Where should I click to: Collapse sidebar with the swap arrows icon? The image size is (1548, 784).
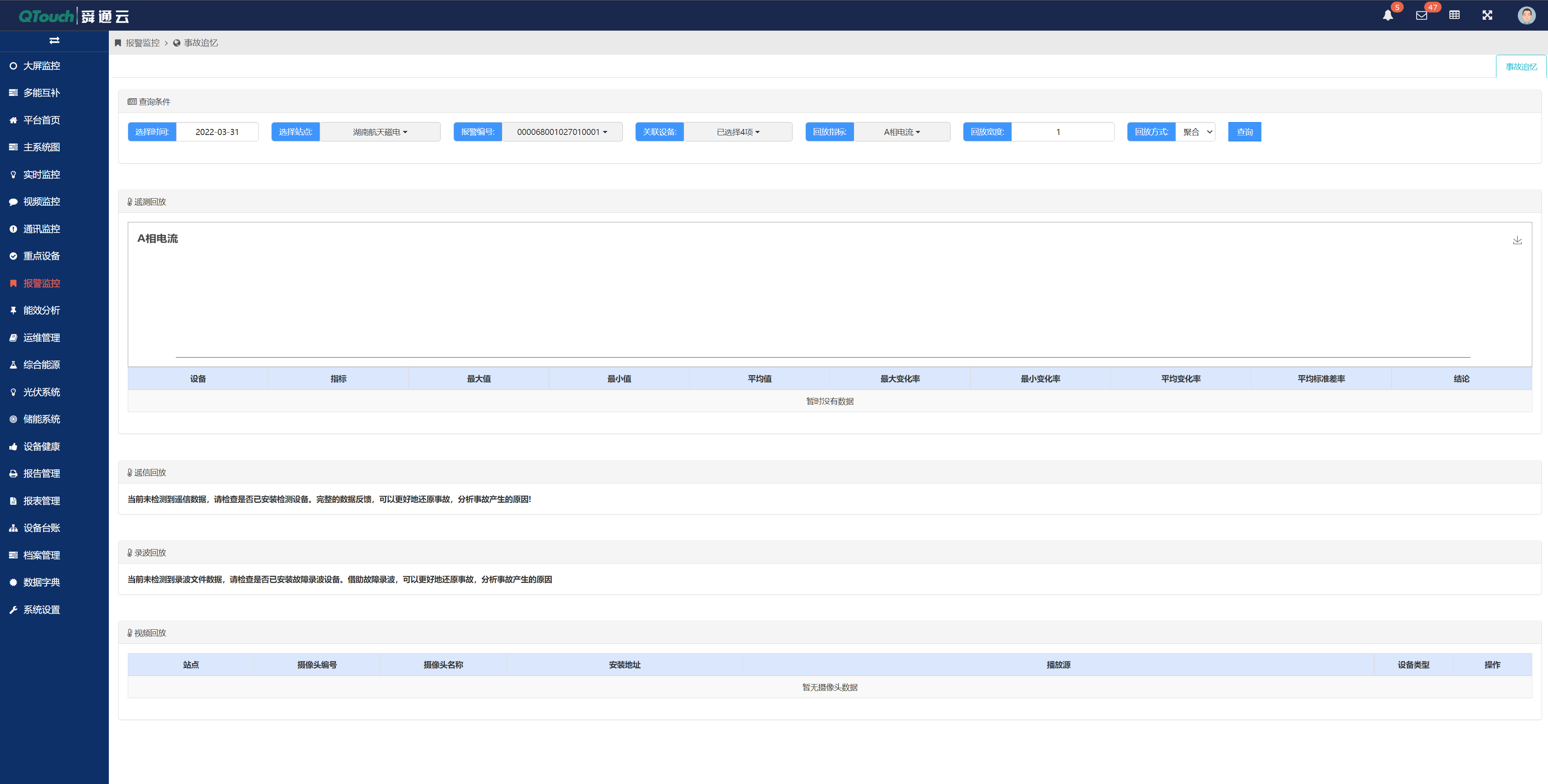(54, 40)
